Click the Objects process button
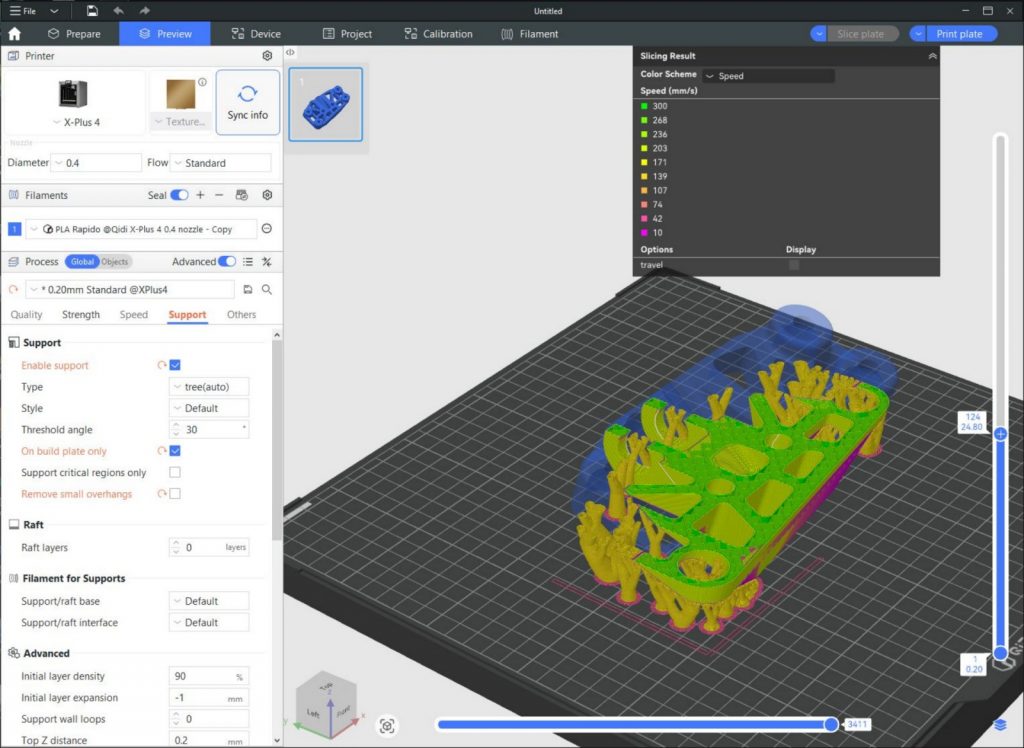The height and width of the screenshot is (748, 1024). [x=115, y=262]
